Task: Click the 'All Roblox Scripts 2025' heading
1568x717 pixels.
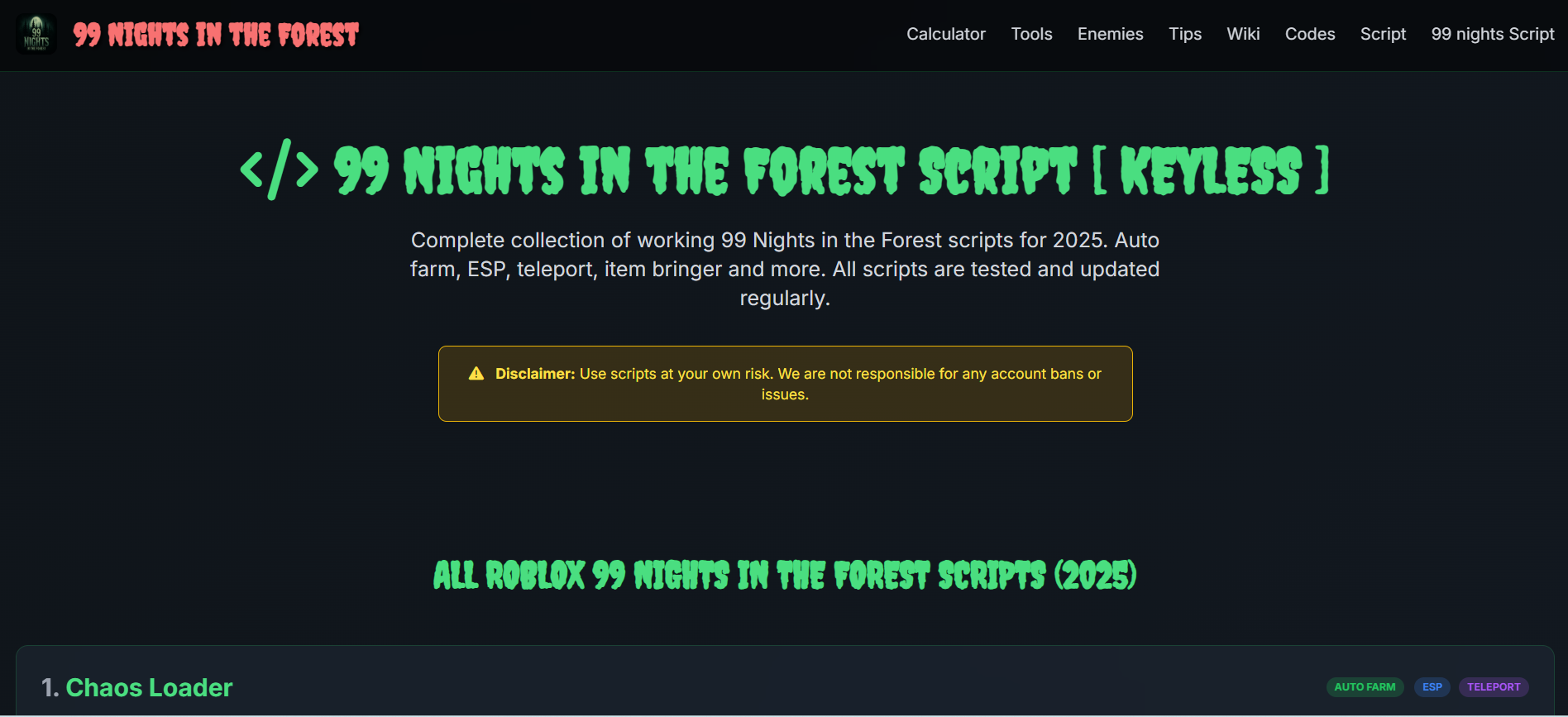Action: [785, 575]
